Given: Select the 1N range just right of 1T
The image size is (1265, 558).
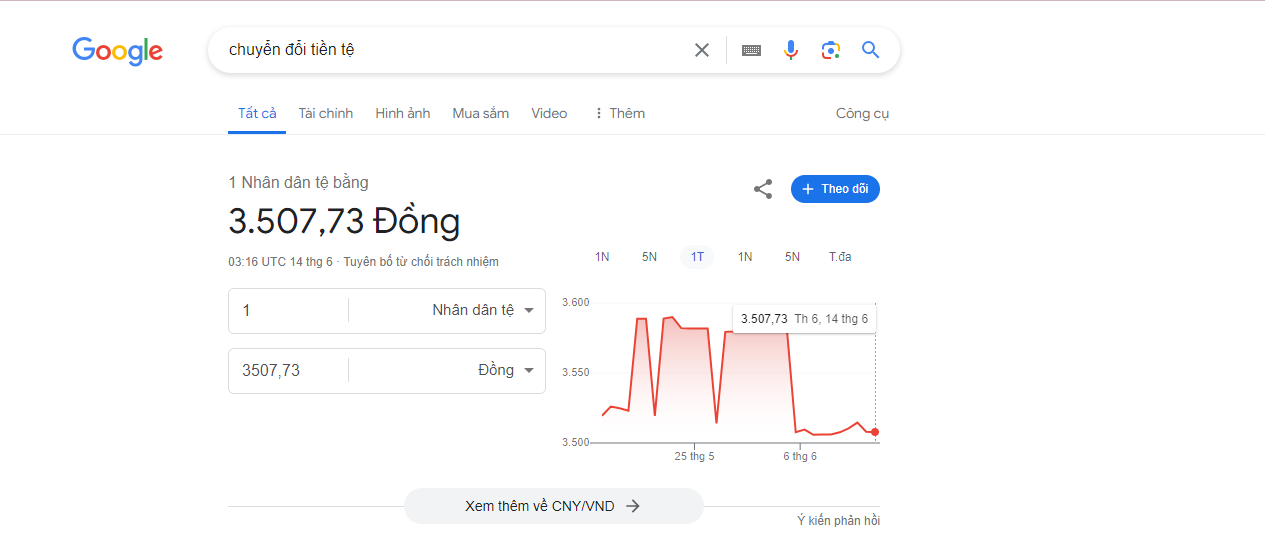Looking at the screenshot, I should click(x=745, y=257).
